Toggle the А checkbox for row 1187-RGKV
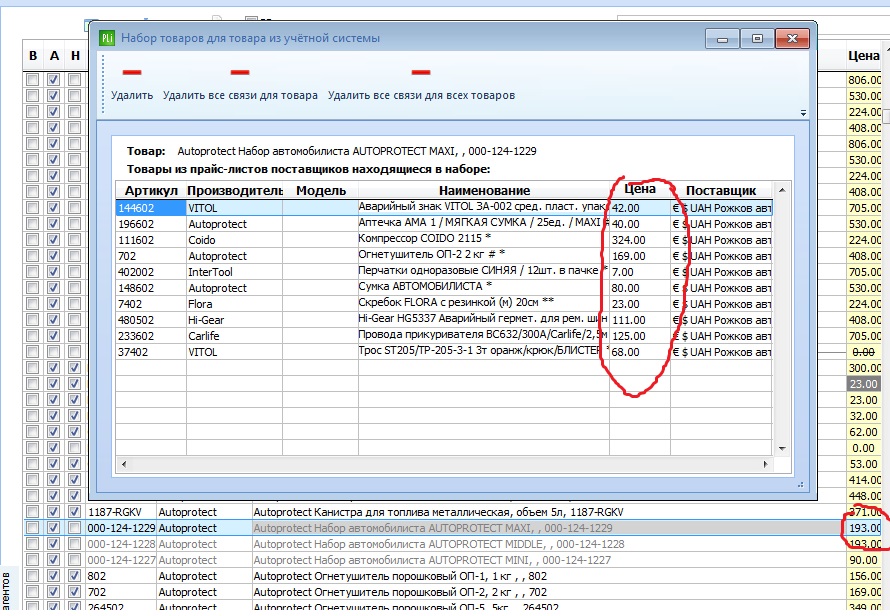The image size is (890, 616). point(53,512)
